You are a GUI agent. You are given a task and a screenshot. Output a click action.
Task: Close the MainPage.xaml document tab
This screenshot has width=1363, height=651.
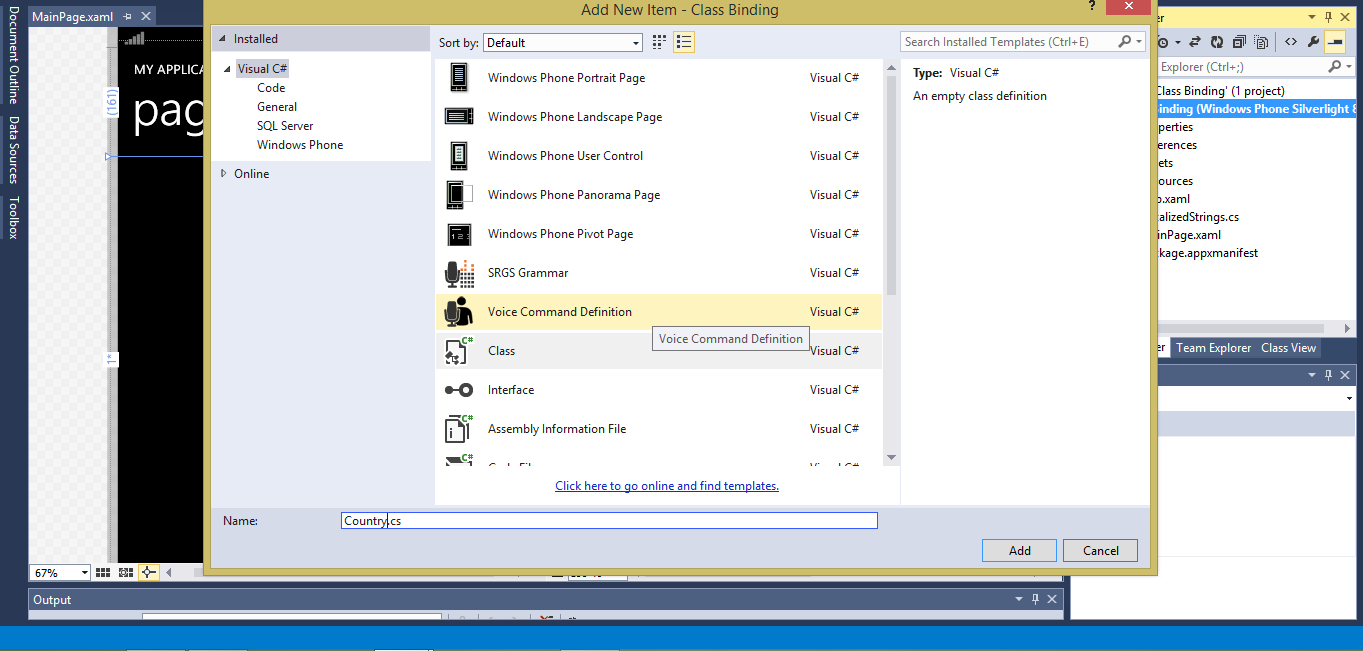pyautogui.click(x=147, y=18)
